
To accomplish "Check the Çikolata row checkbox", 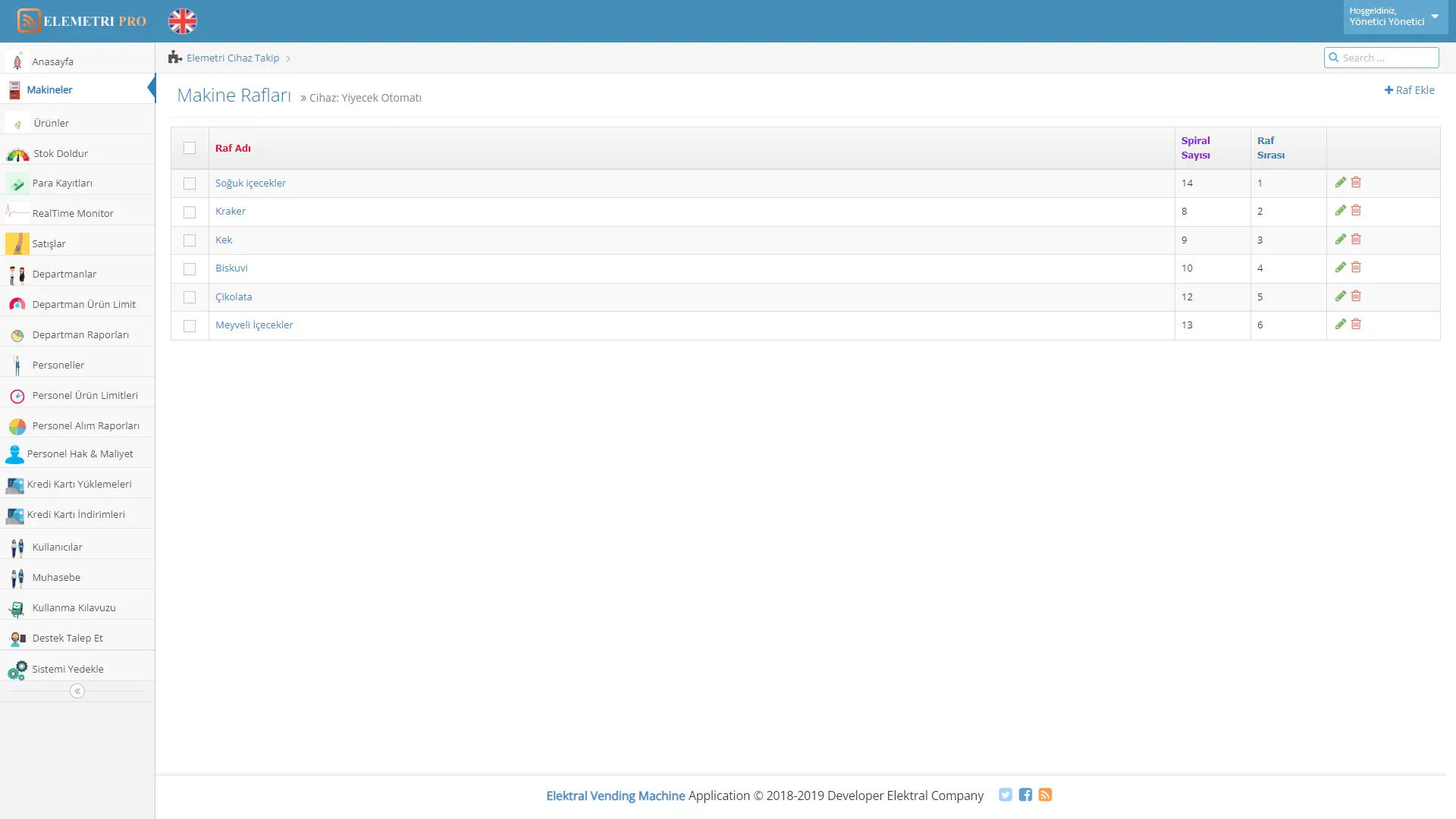I will point(190,297).
